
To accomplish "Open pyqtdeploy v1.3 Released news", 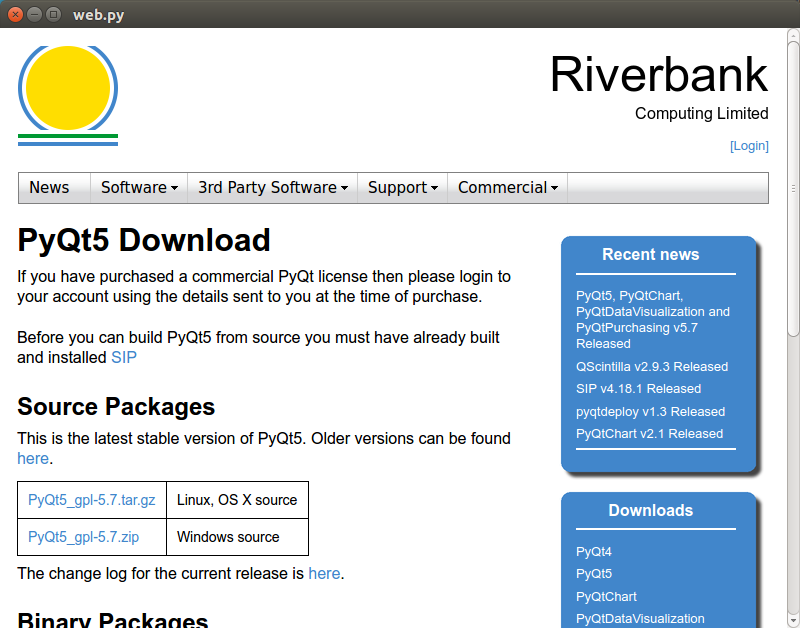I will (x=650, y=412).
